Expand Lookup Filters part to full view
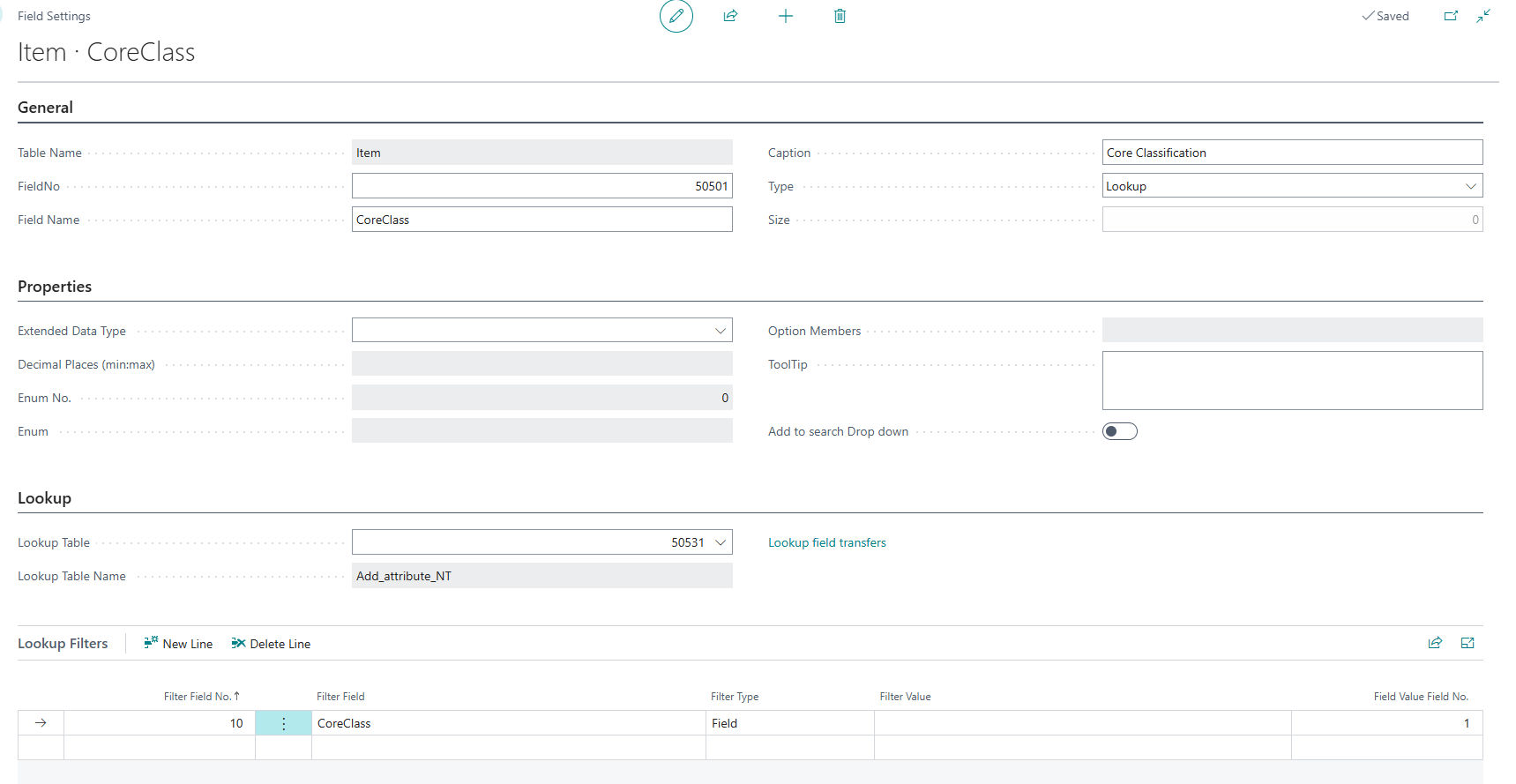Image resolution: width=1516 pixels, height=784 pixels. pos(1467,643)
